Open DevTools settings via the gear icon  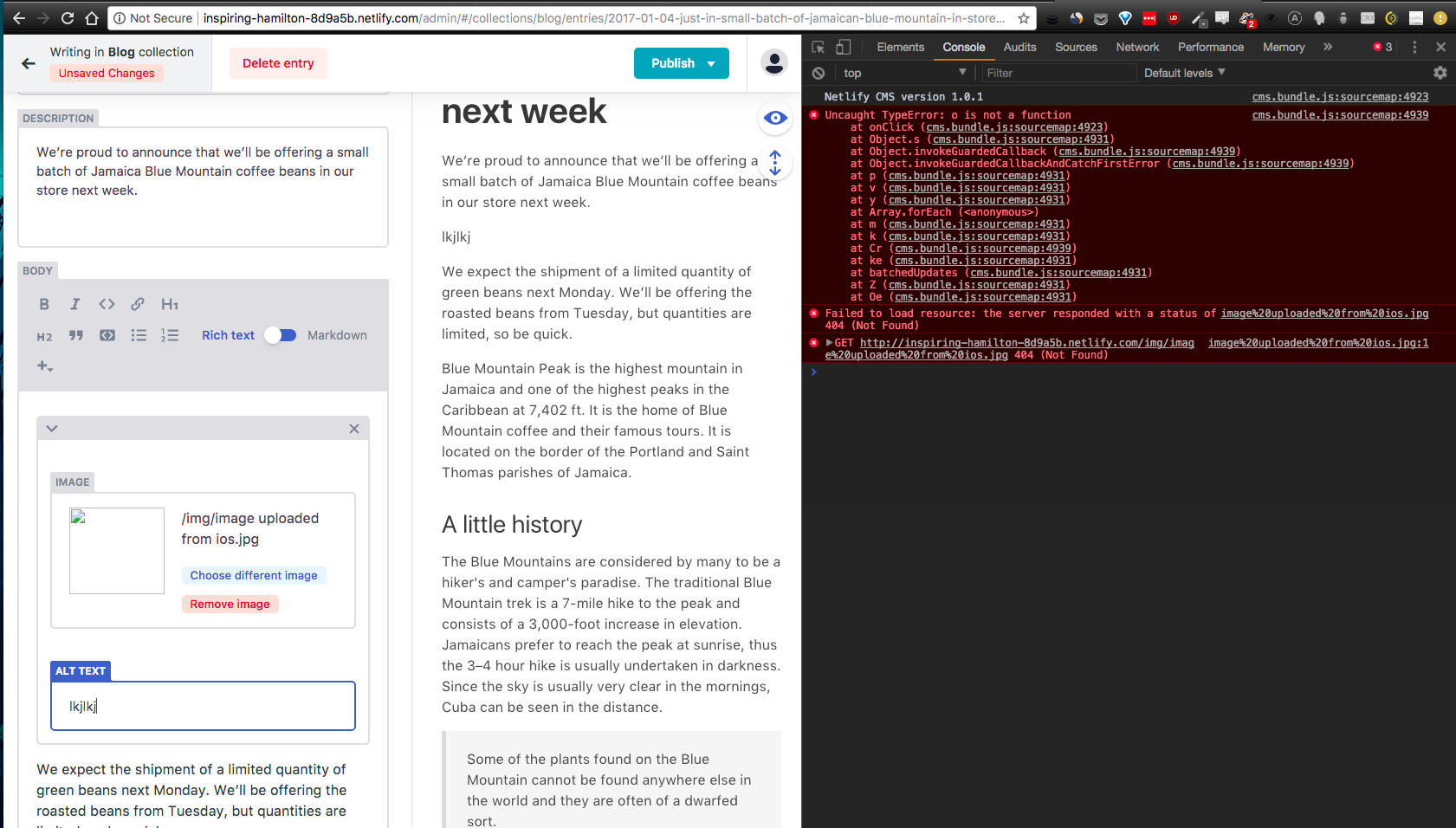(1440, 73)
